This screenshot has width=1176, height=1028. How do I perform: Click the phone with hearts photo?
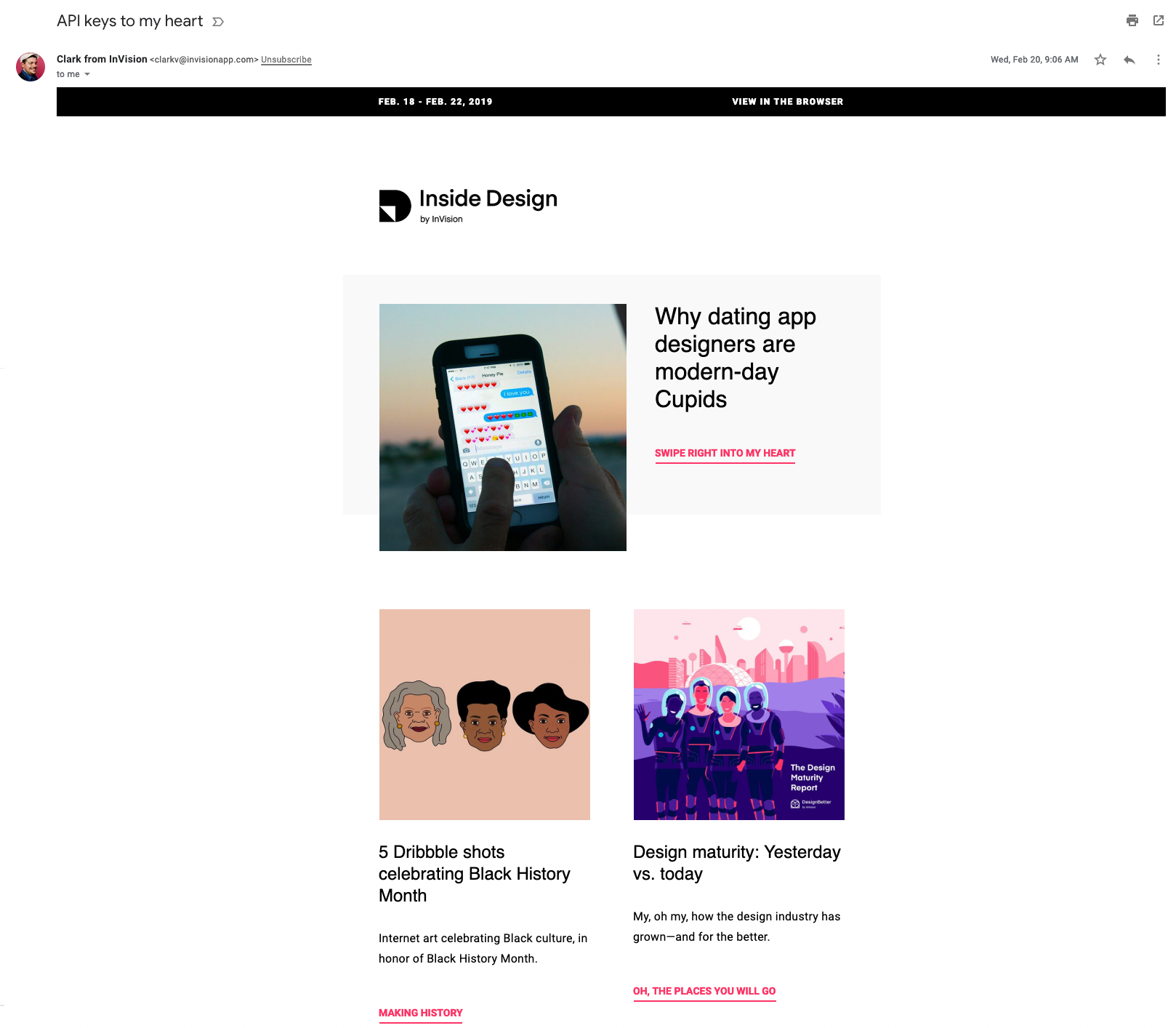[x=503, y=427]
